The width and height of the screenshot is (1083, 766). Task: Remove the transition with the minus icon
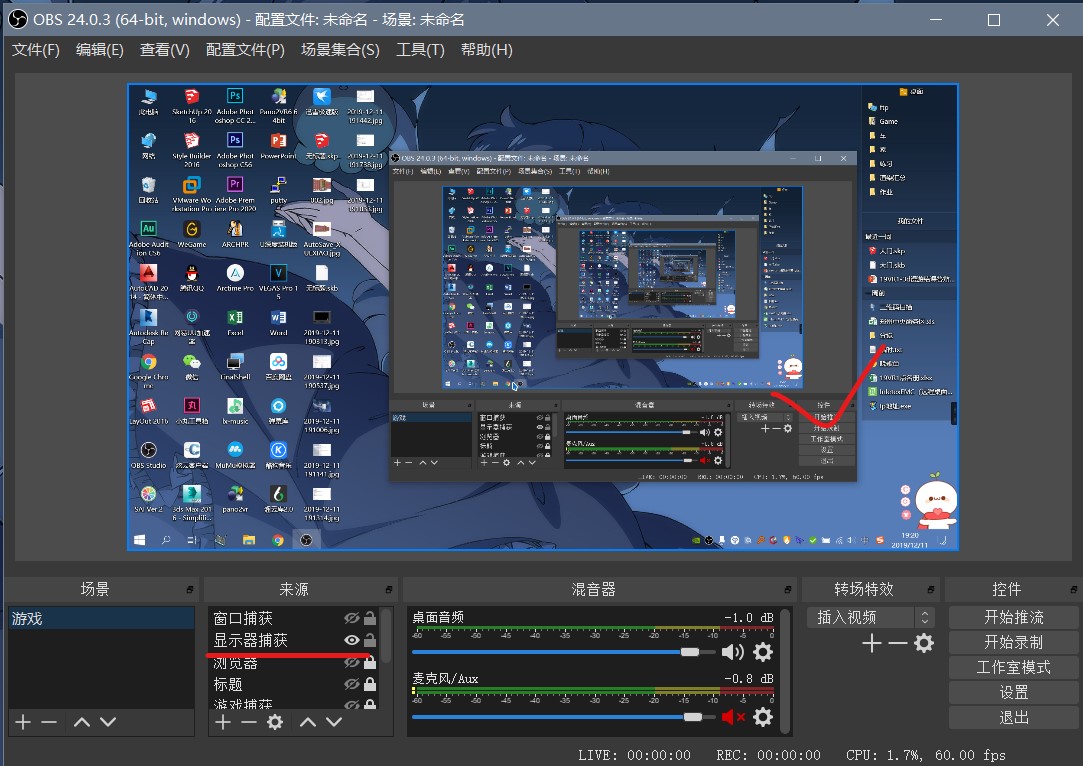(x=898, y=644)
